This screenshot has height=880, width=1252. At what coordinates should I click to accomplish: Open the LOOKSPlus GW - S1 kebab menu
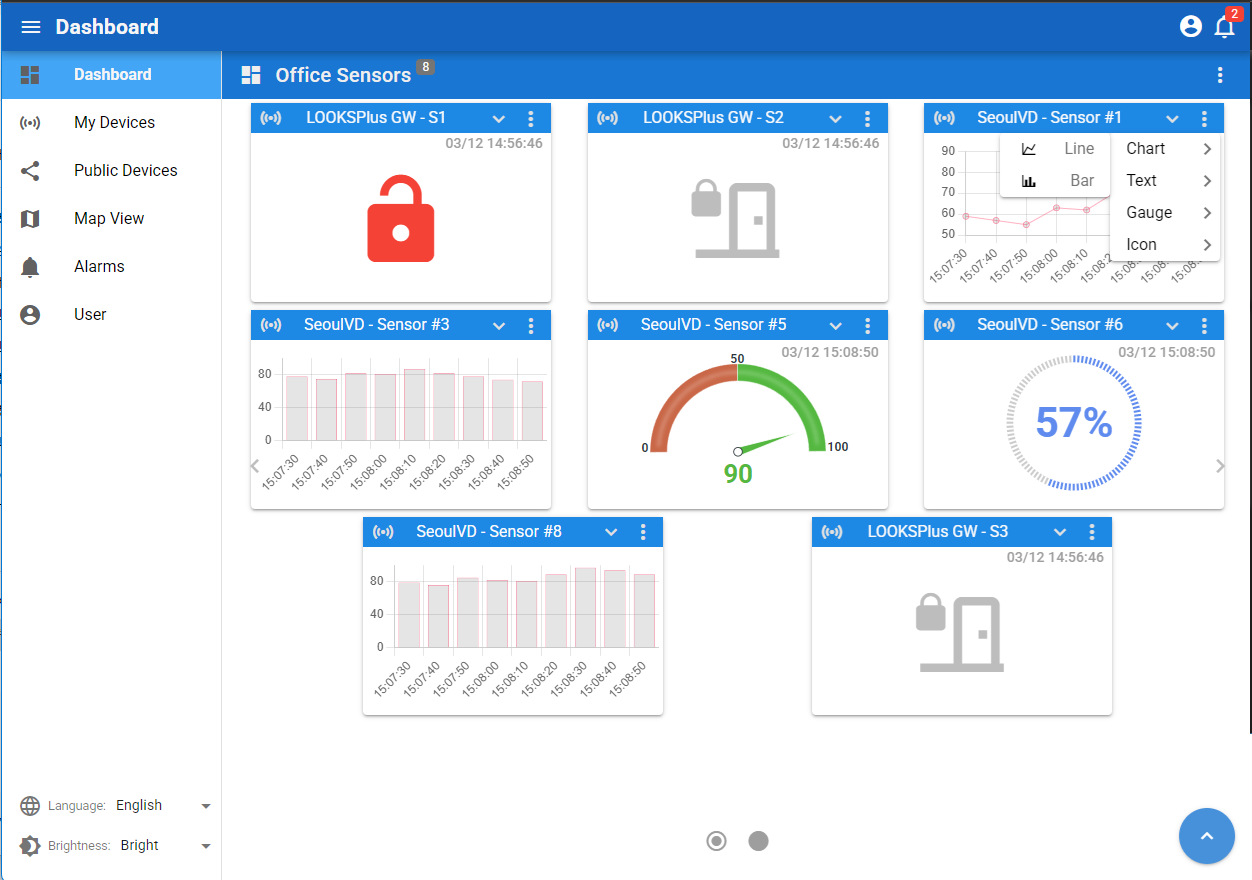[531, 118]
